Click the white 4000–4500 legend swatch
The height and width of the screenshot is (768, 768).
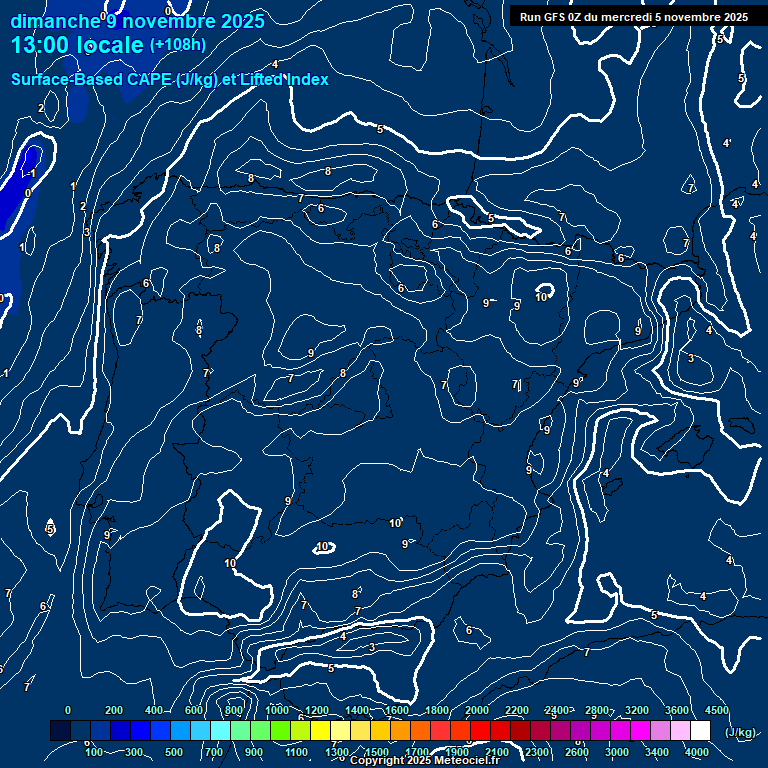pos(700,730)
